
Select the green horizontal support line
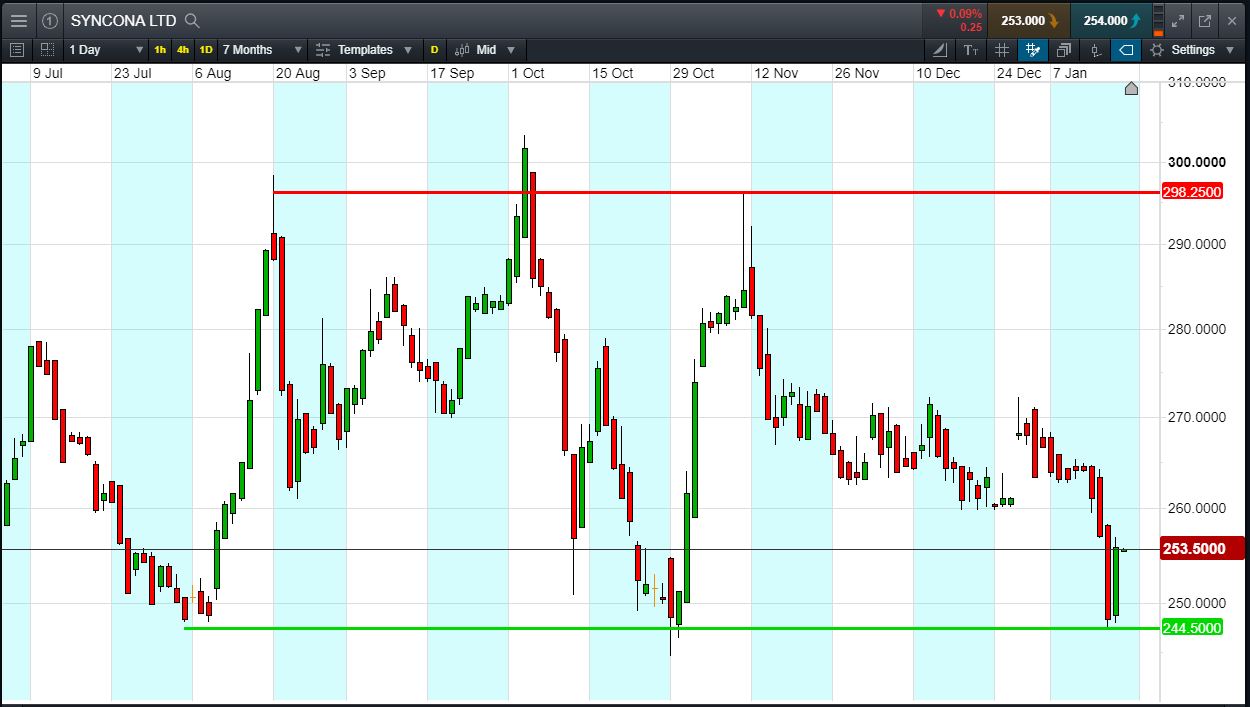click(672, 628)
